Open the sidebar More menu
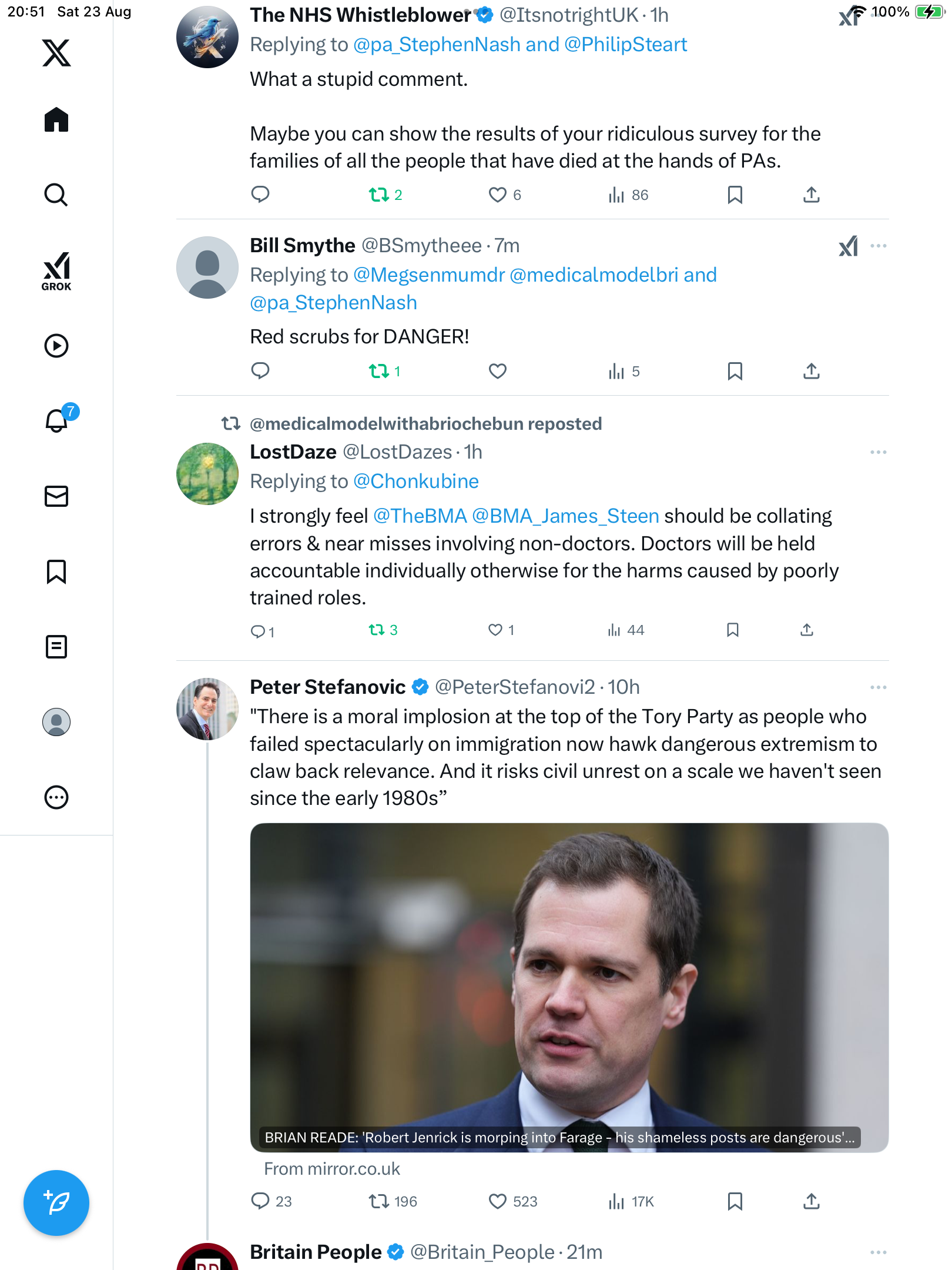 point(56,797)
